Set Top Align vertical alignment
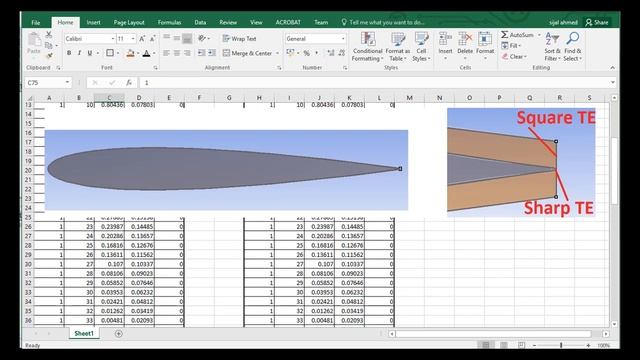This screenshot has height=360, width=640. [x=166, y=38]
